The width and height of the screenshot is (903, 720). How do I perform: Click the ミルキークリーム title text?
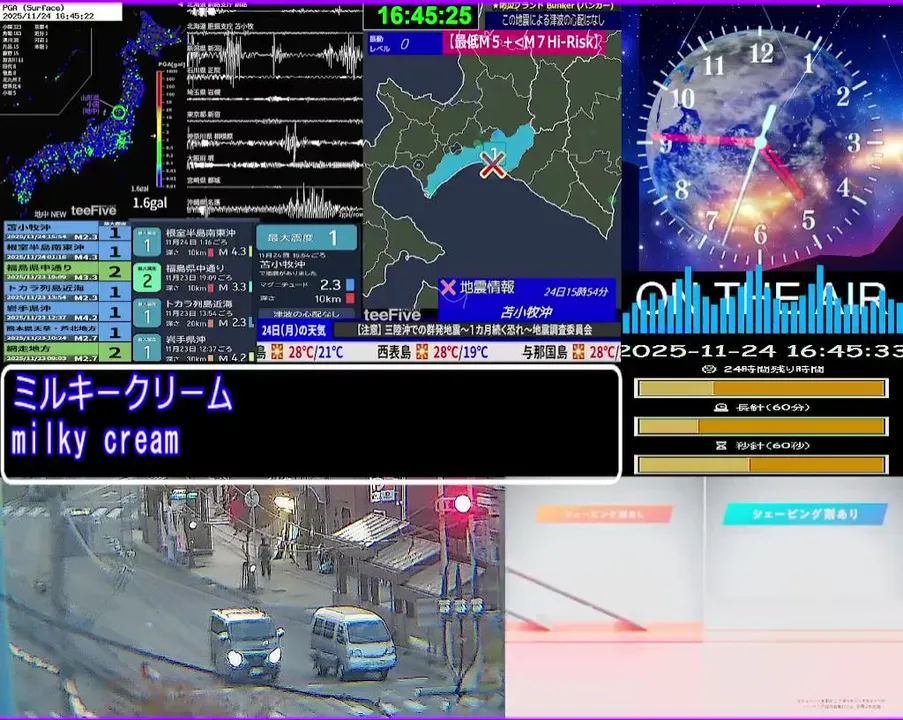(x=122, y=392)
